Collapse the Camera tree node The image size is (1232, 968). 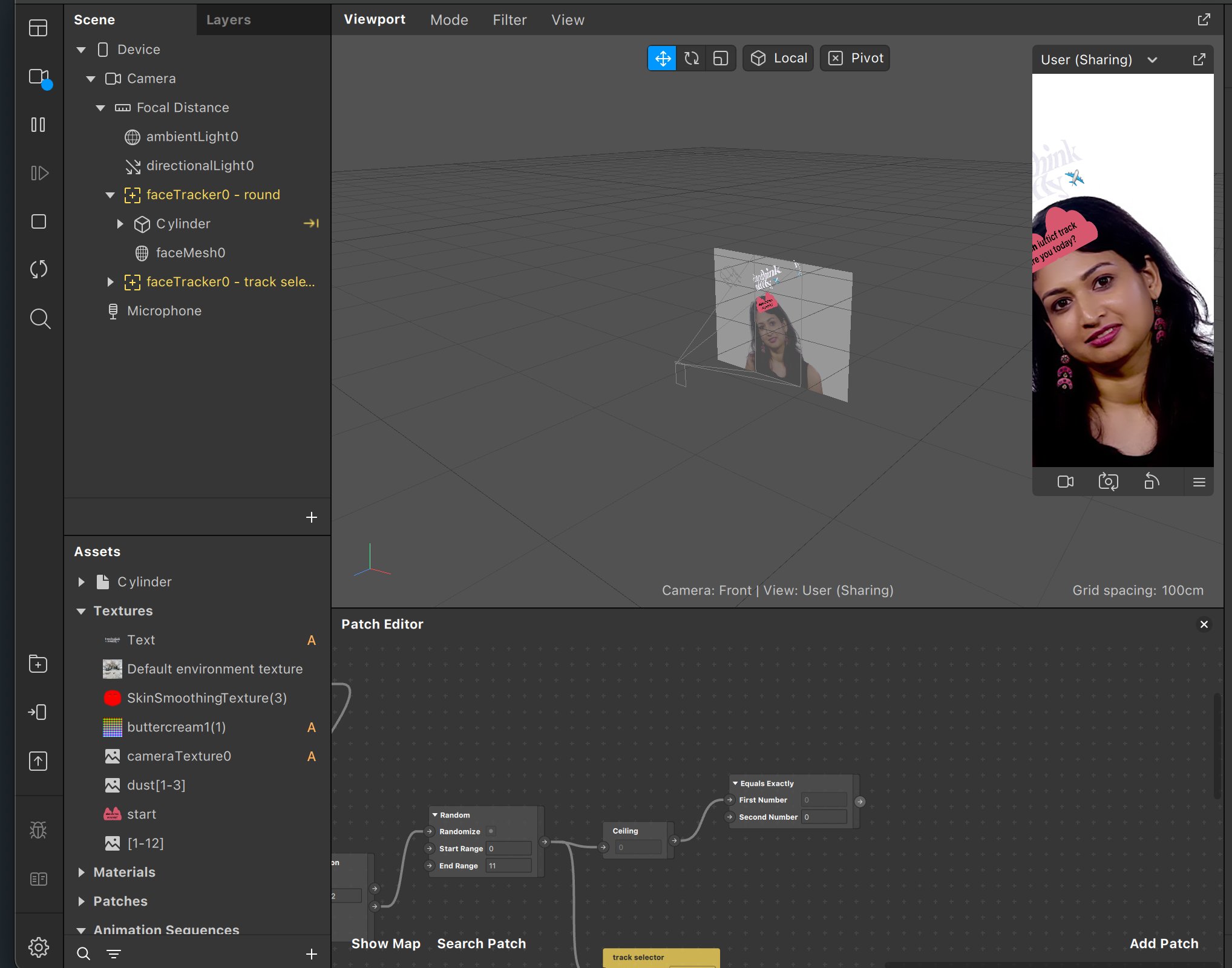point(91,79)
